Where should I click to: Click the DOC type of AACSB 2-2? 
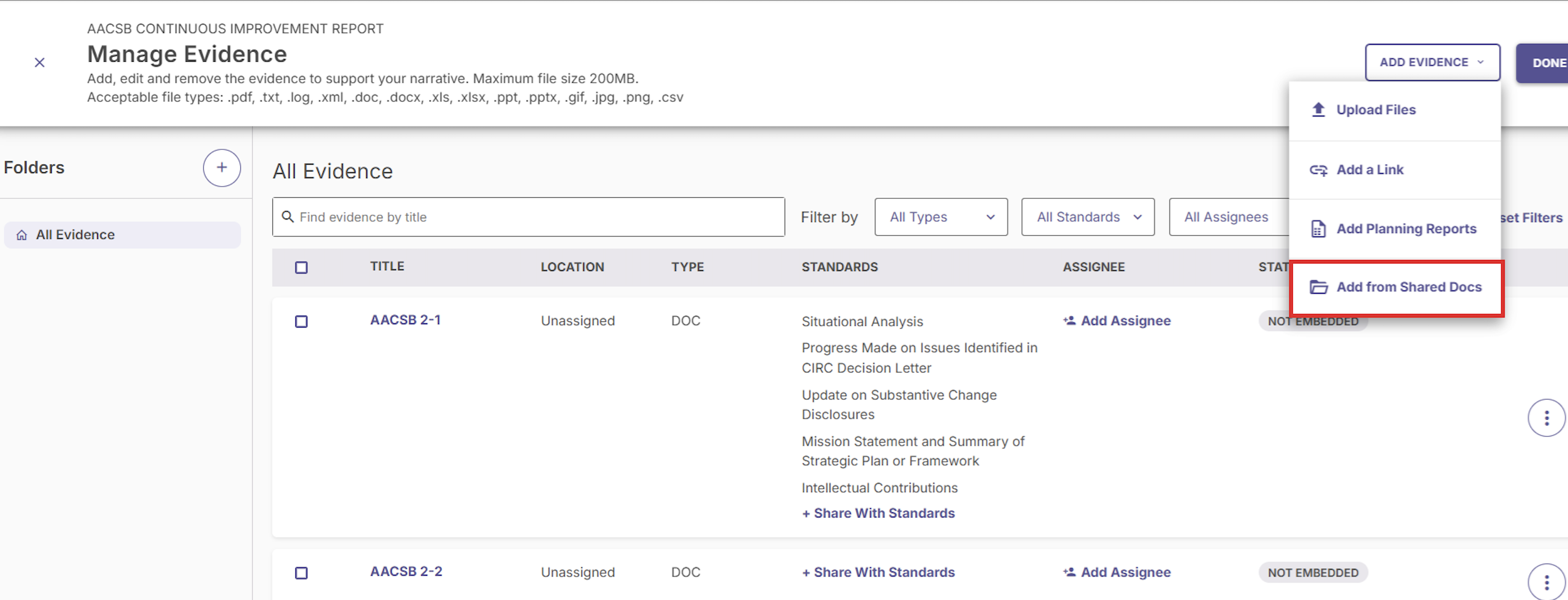pyautogui.click(x=685, y=572)
